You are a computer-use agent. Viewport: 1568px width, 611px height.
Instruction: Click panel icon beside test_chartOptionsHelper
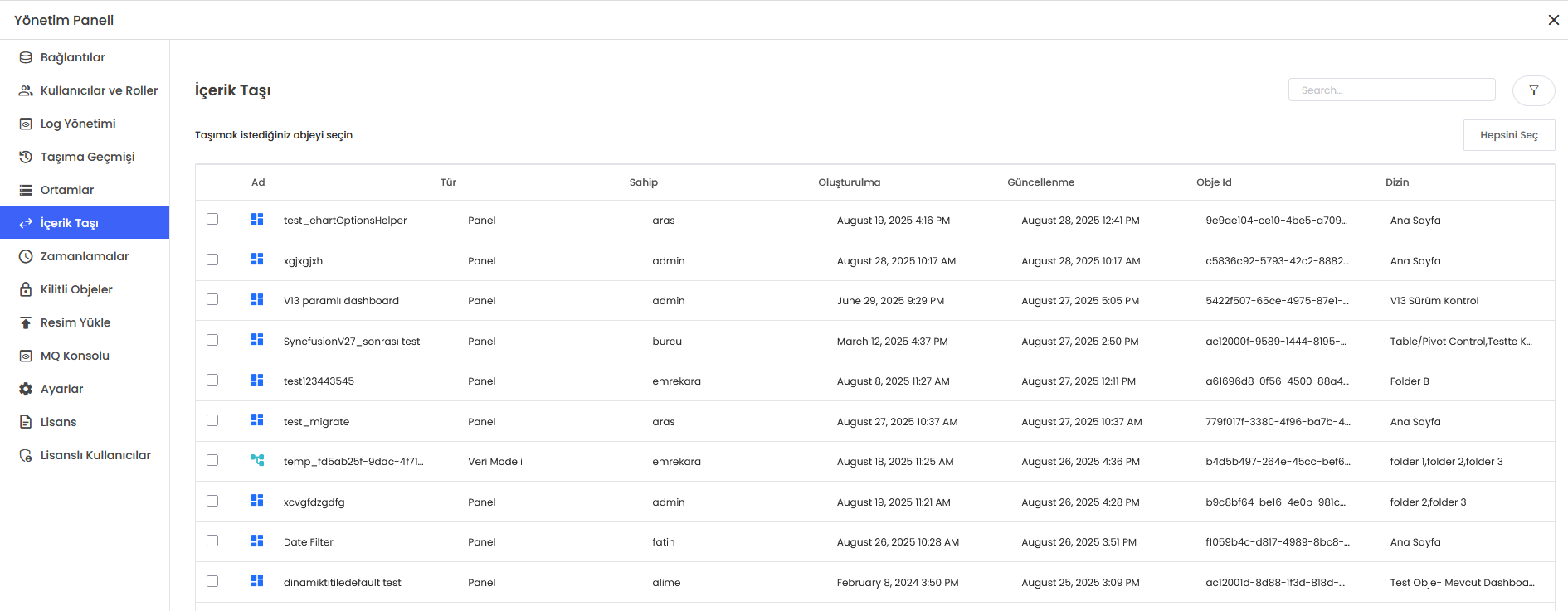[257, 219]
